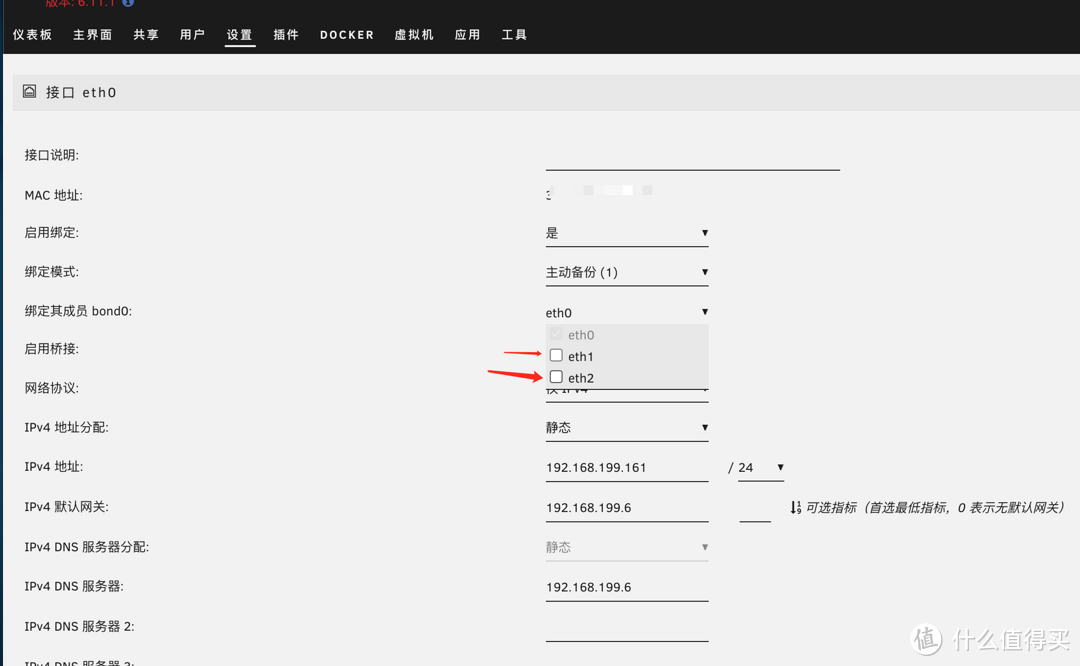
Task: Enable the eth2 bond member checkbox
Action: tap(556, 376)
